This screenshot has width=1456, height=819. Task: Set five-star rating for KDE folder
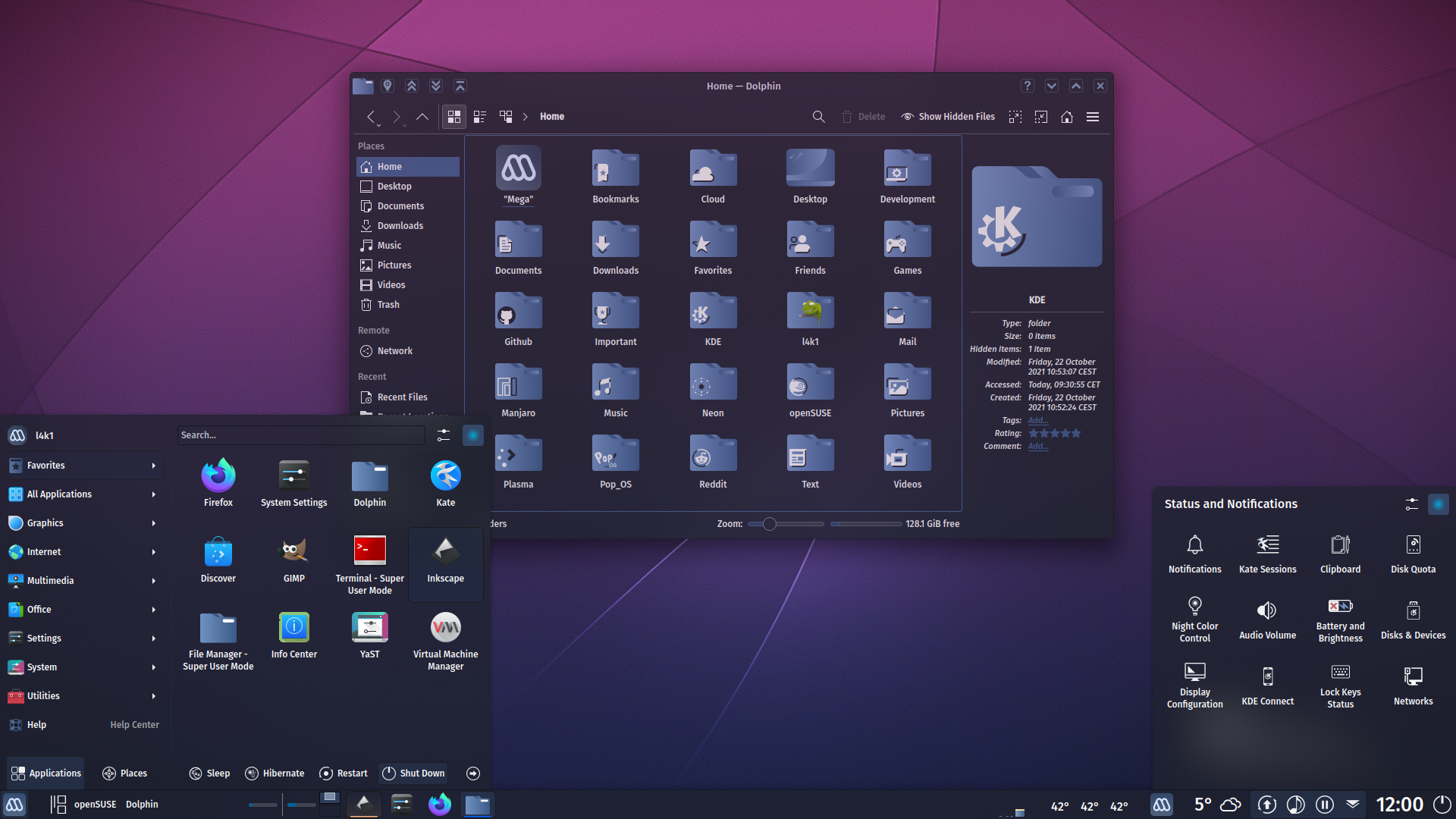click(x=1076, y=434)
